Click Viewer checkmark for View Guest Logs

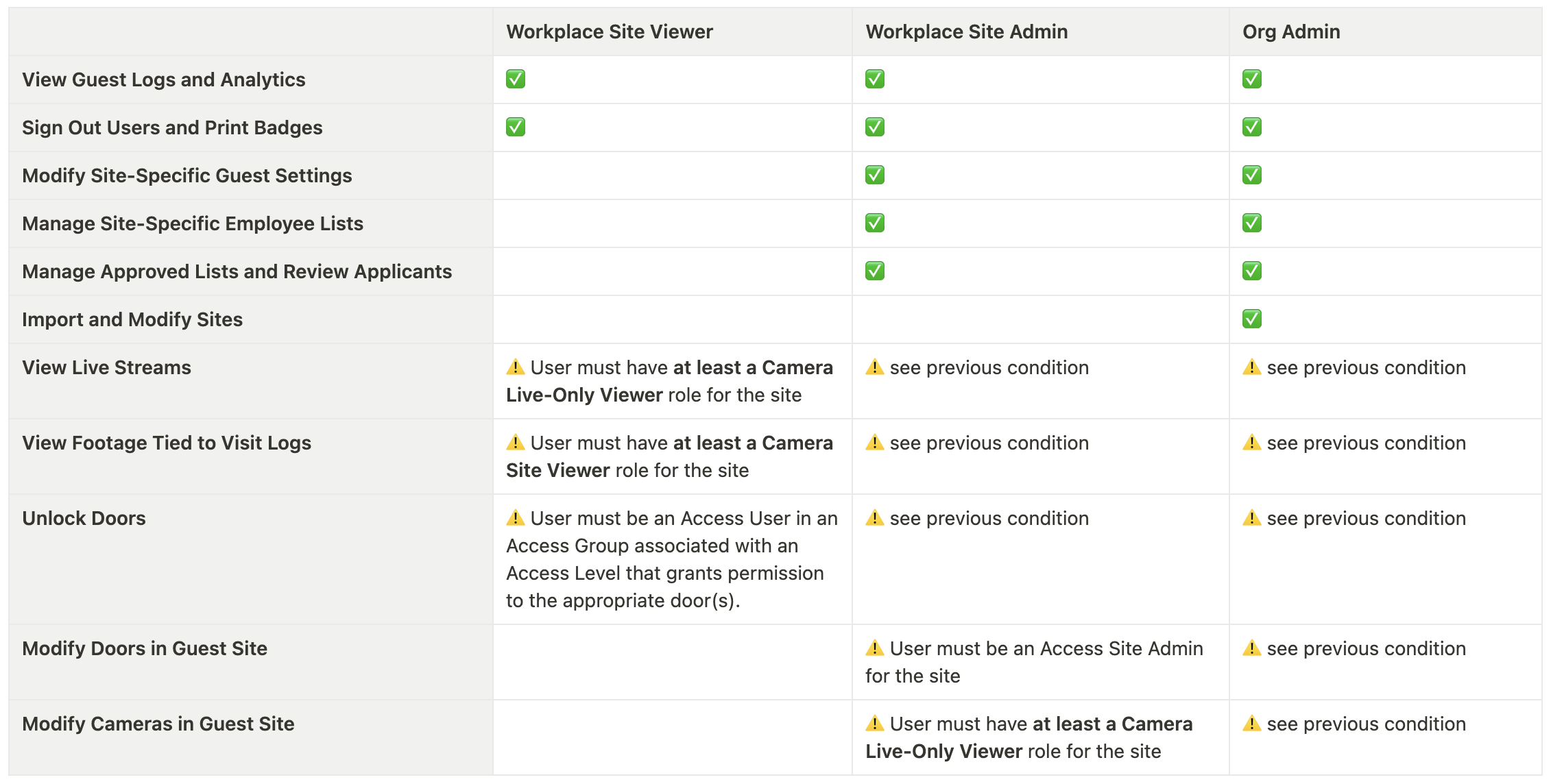(x=516, y=79)
